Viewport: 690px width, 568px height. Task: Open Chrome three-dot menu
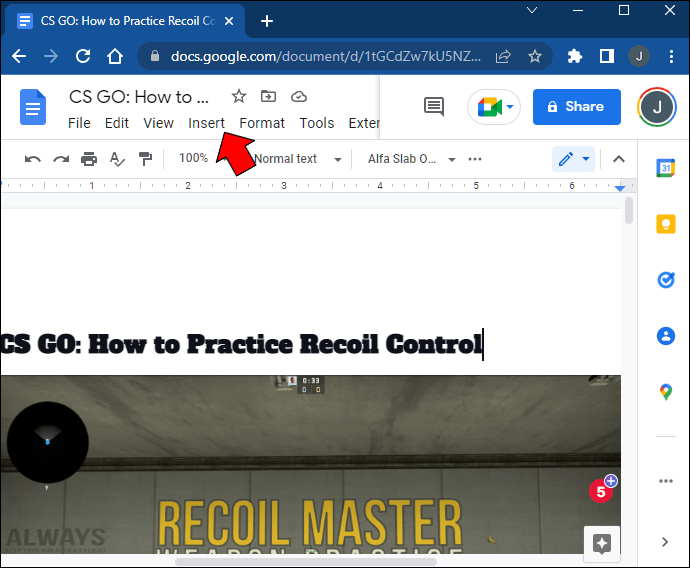click(671, 56)
